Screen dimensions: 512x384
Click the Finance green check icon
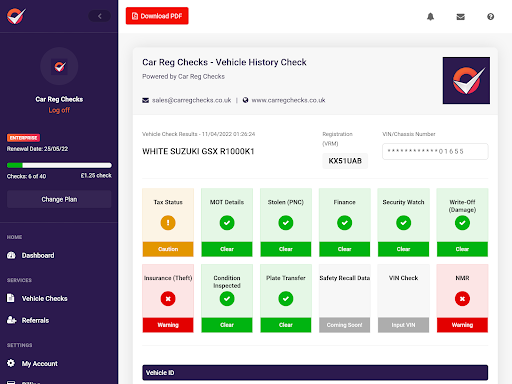(345, 223)
